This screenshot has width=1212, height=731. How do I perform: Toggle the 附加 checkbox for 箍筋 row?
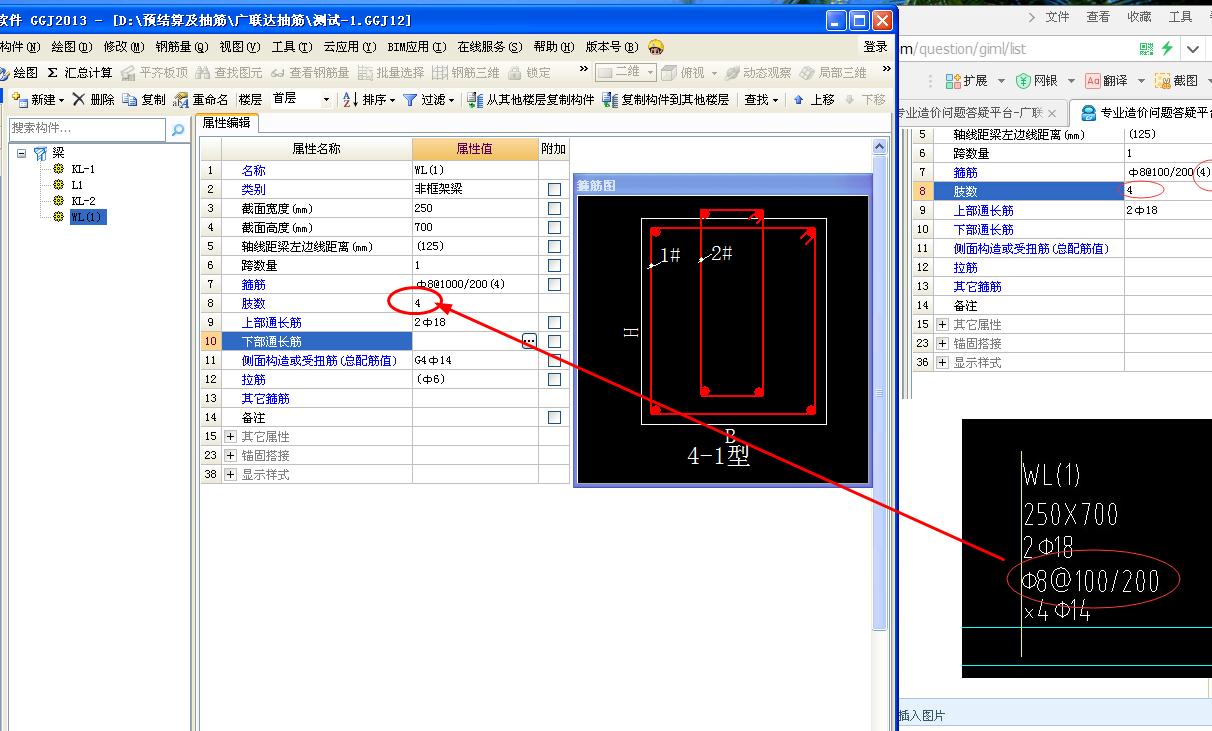(x=554, y=285)
